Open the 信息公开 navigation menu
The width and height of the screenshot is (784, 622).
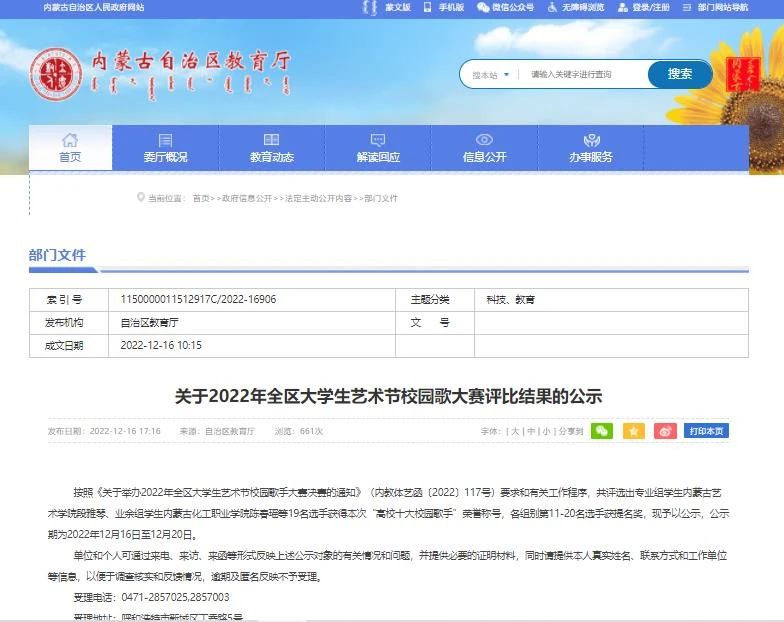tap(484, 148)
